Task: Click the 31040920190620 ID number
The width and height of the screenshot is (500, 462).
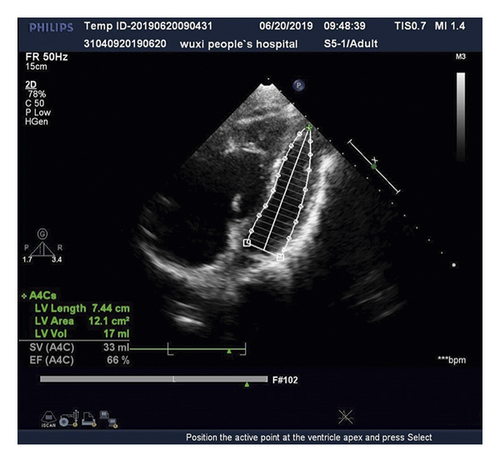Action: [125, 44]
